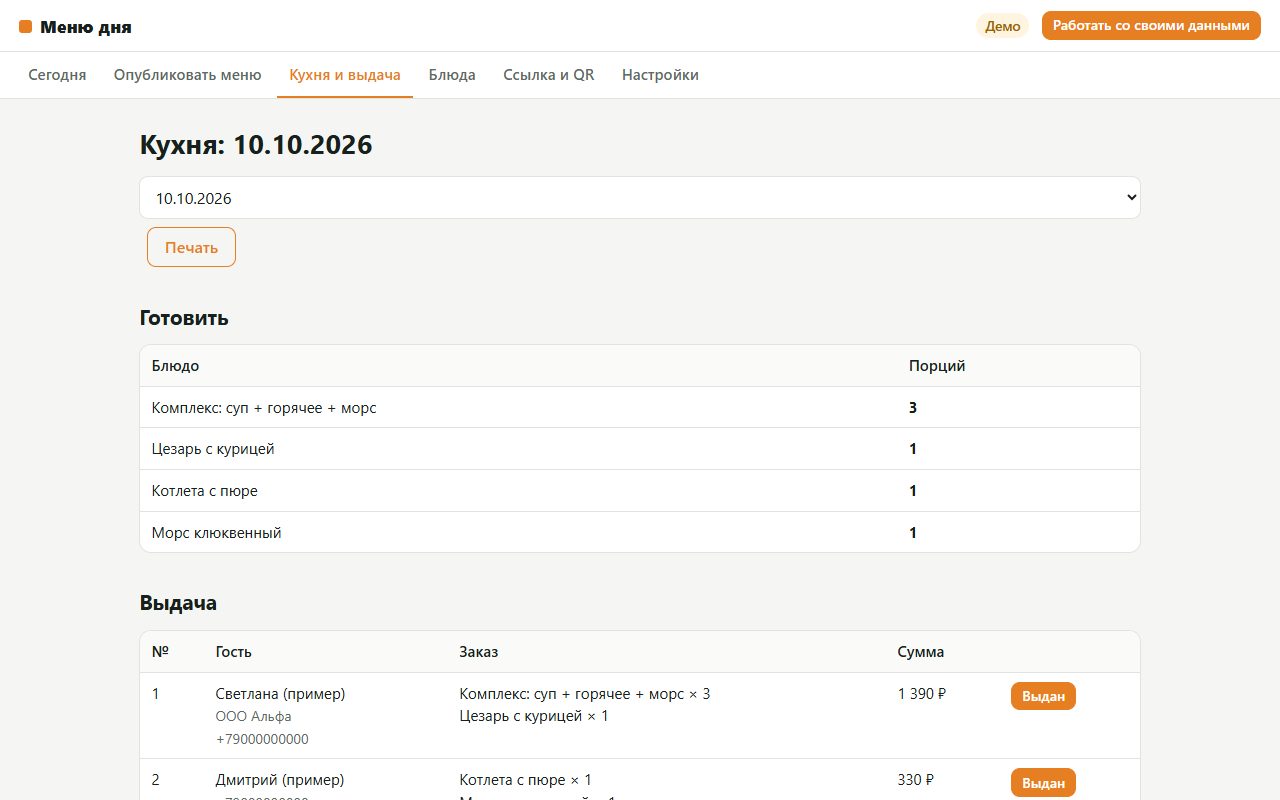Image resolution: width=1280 pixels, height=800 pixels.
Task: Mark Светлана's order as Выдан
Action: 1043,696
